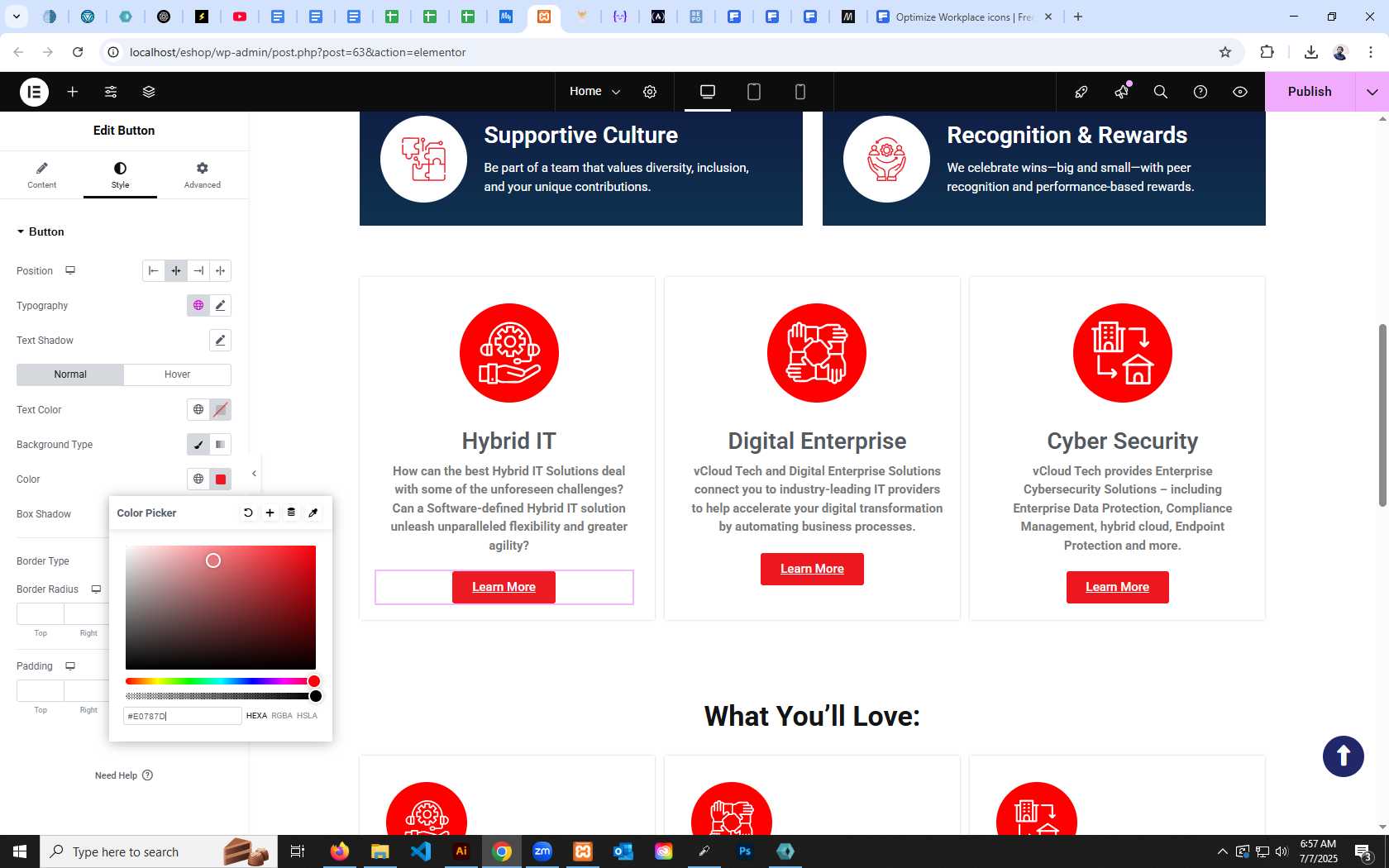Preview changes with eye icon
Image resolution: width=1389 pixels, height=868 pixels.
pos(1240,92)
